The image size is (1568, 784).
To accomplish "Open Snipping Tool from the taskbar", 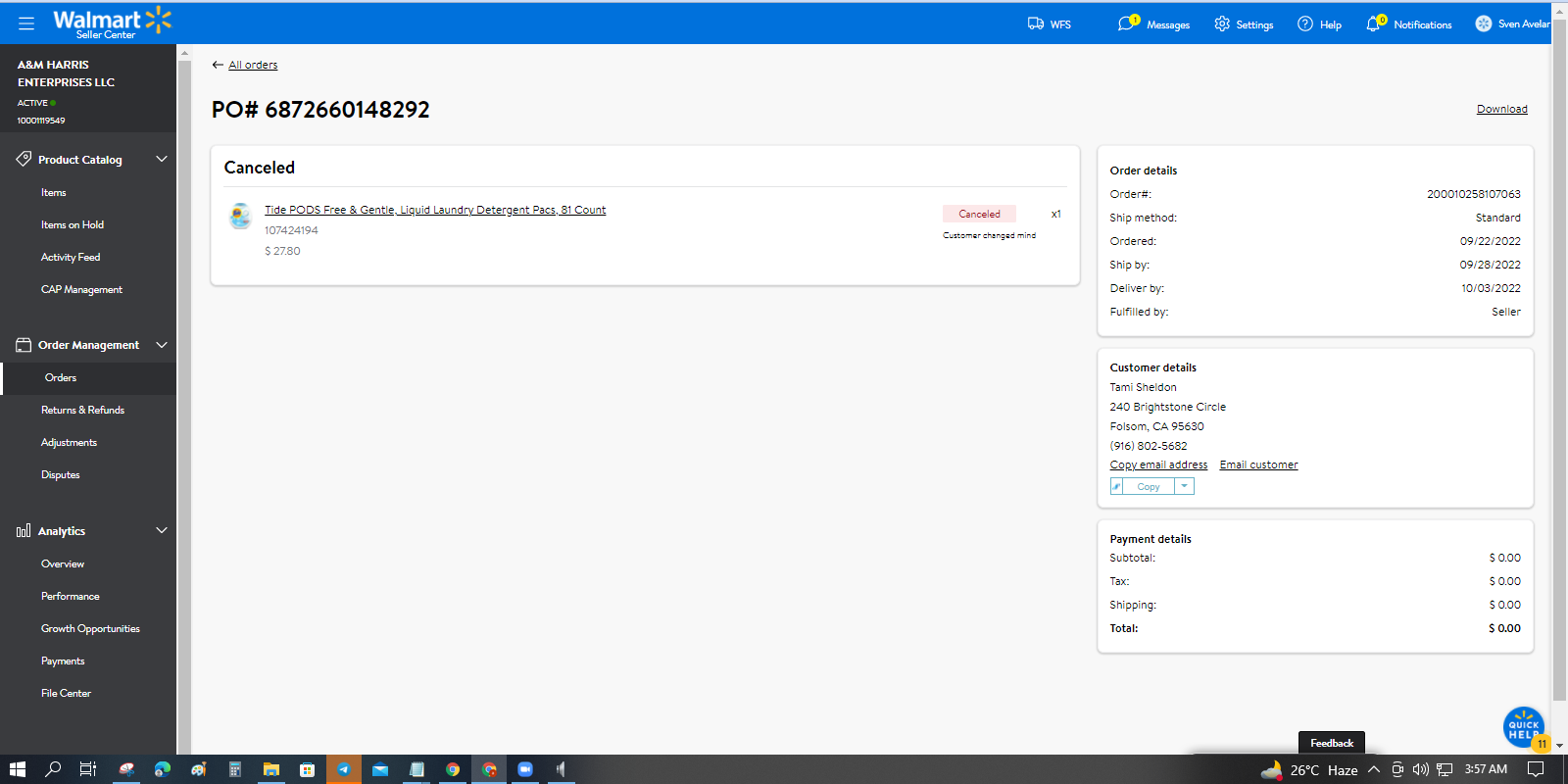I will click(x=126, y=769).
